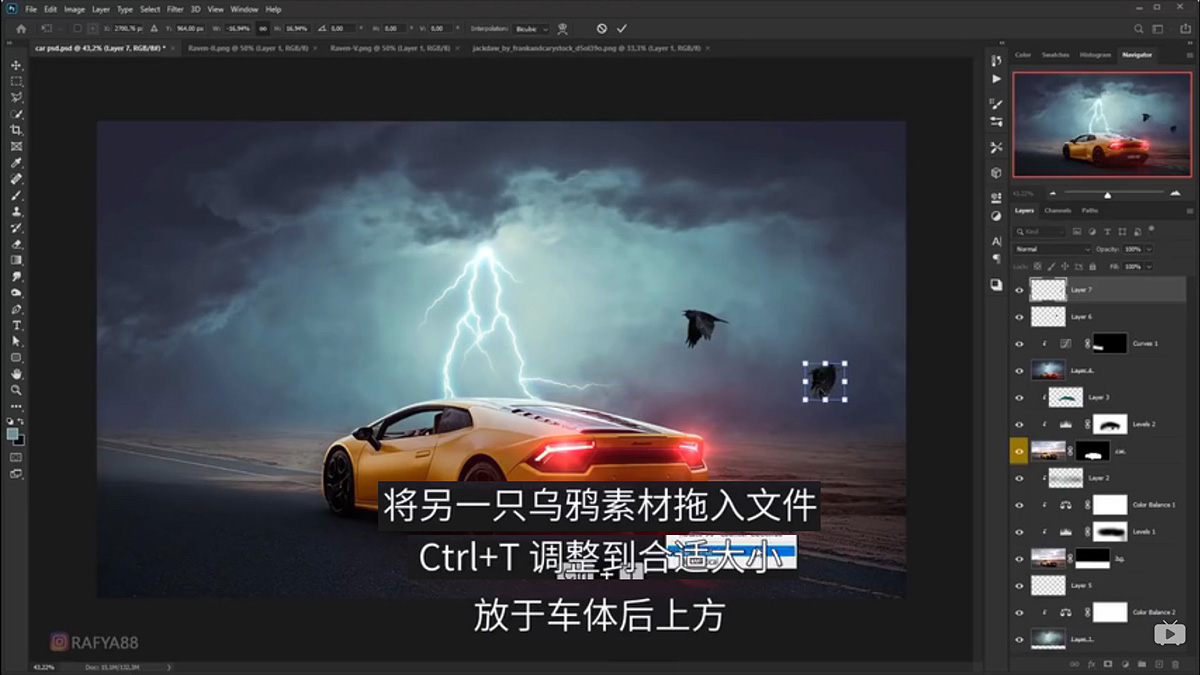Select the Lasso tool
Image resolution: width=1200 pixels, height=675 pixels.
click(15, 96)
